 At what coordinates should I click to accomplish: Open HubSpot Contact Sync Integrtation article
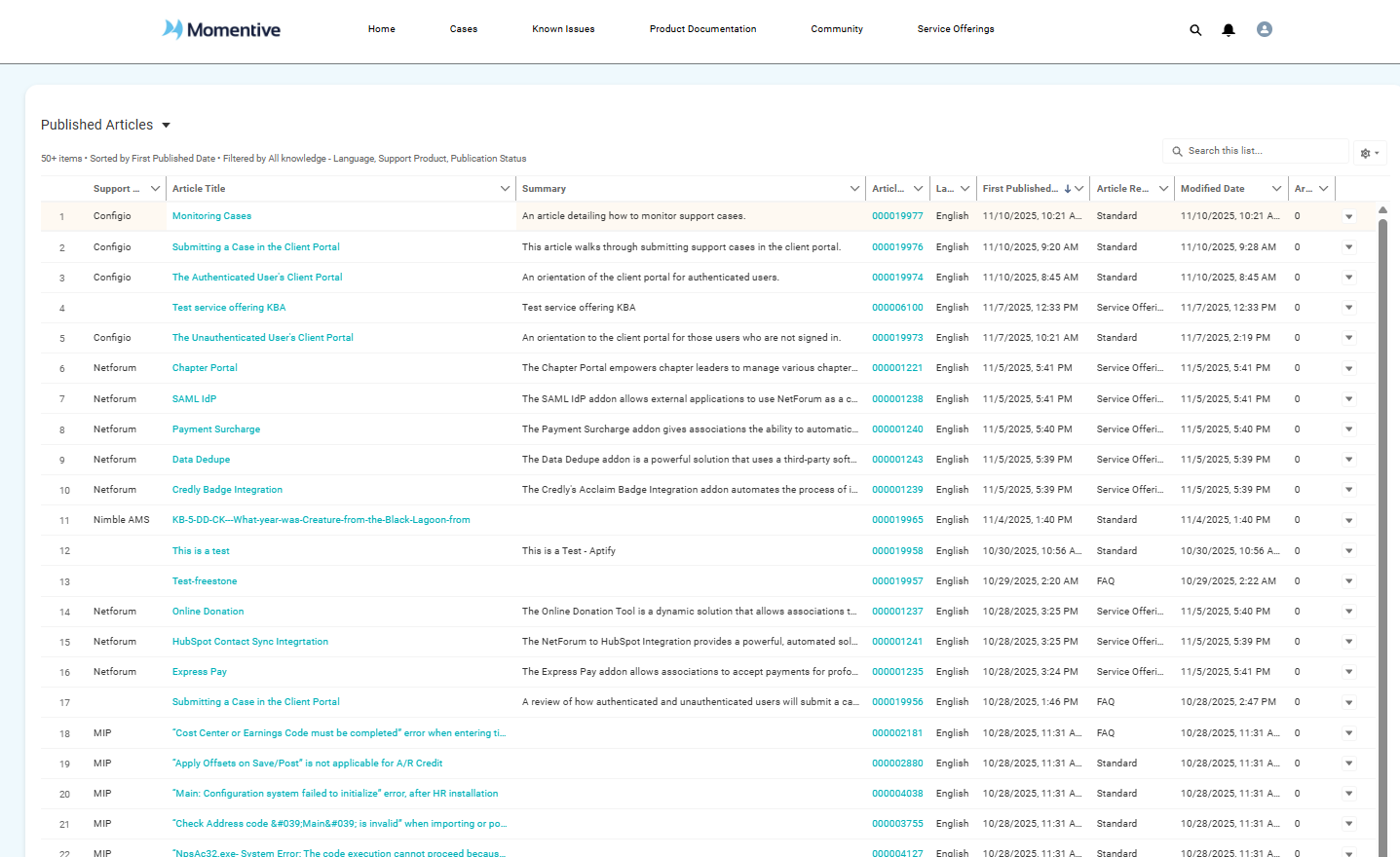[x=250, y=642]
